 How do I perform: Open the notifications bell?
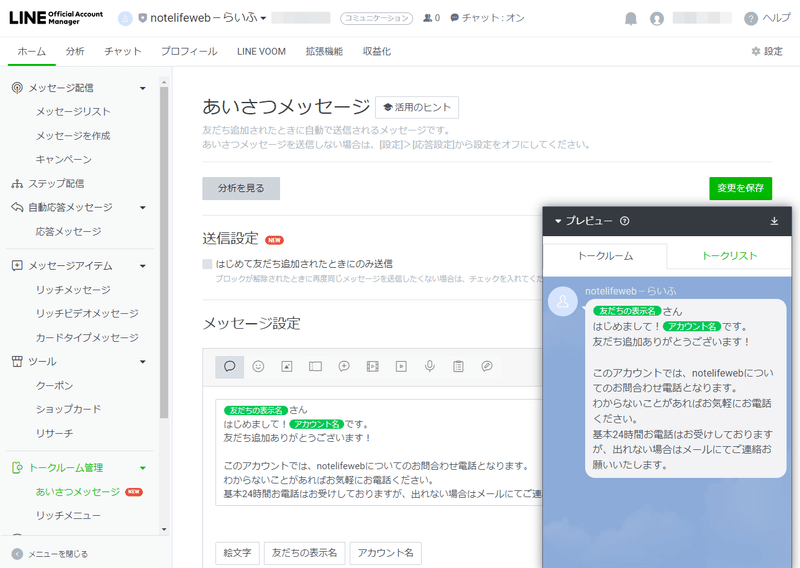pyautogui.click(x=631, y=19)
